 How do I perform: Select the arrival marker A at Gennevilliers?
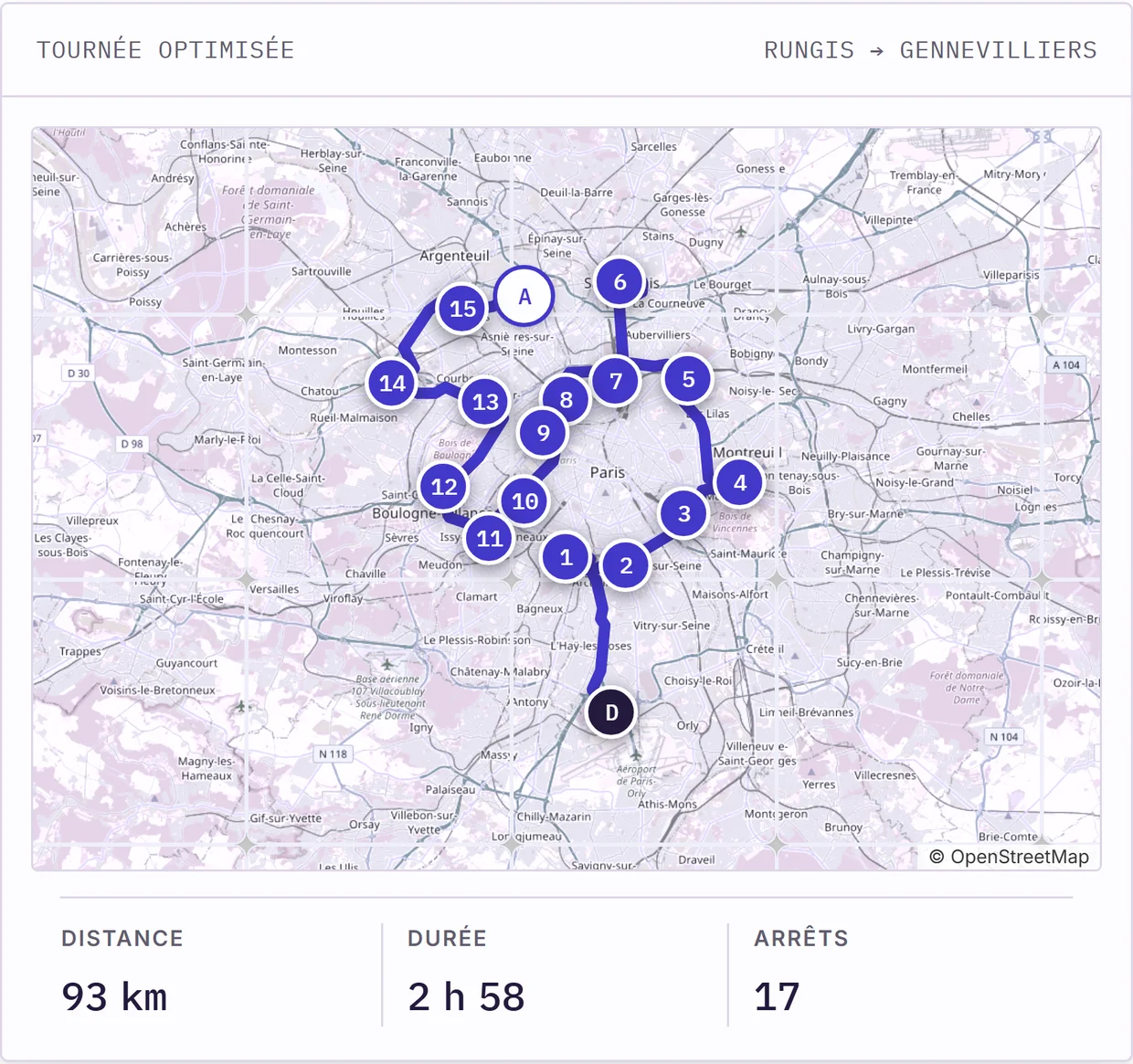point(524,297)
